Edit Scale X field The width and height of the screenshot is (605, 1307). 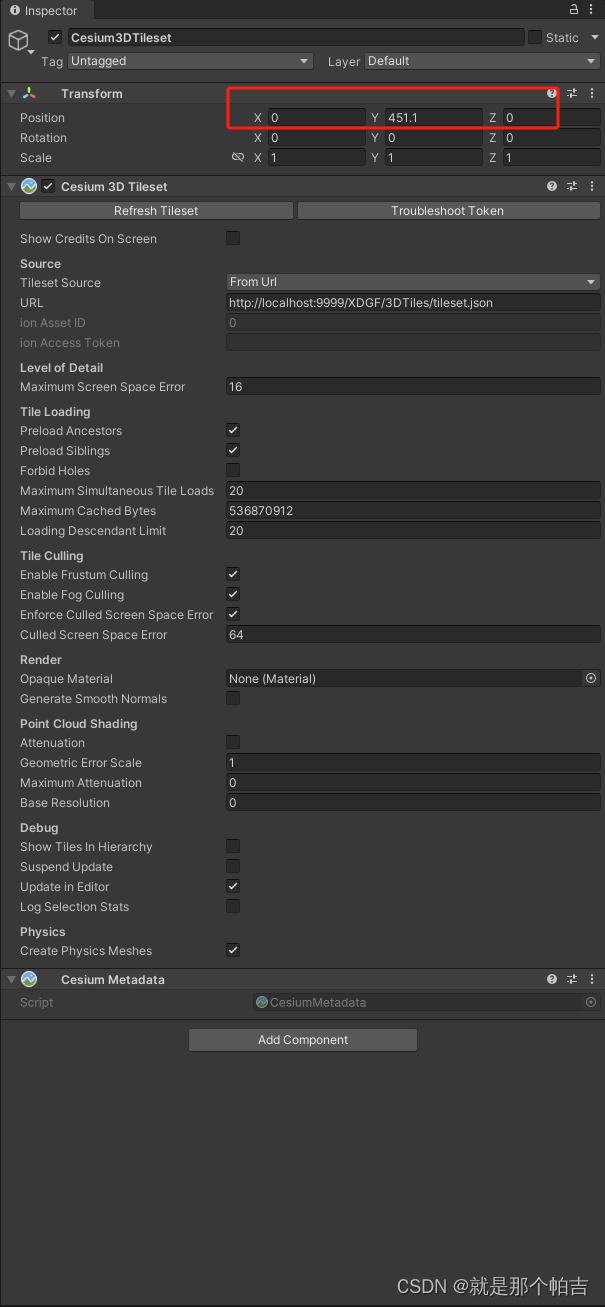pyautogui.click(x=316, y=158)
